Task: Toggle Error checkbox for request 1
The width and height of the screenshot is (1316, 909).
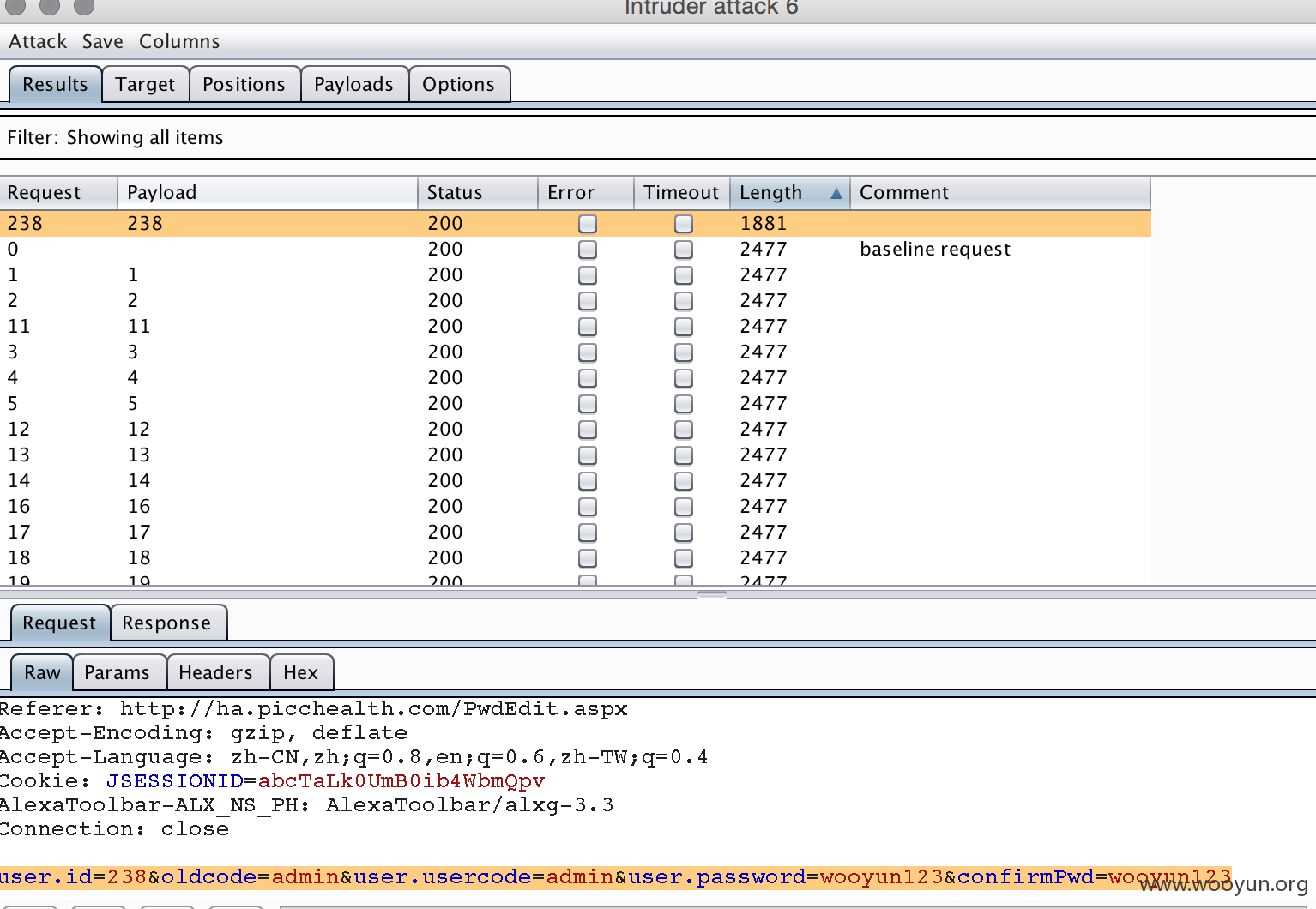Action: pyautogui.click(x=588, y=274)
